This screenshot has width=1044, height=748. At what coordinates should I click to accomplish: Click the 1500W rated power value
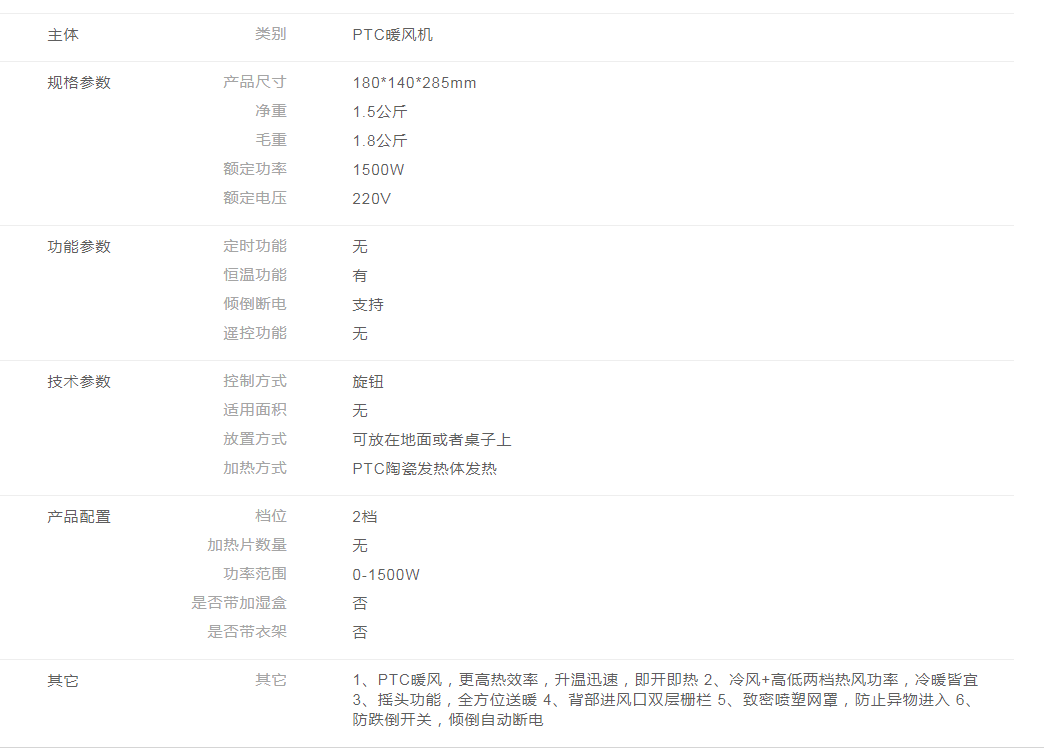pyautogui.click(x=378, y=170)
